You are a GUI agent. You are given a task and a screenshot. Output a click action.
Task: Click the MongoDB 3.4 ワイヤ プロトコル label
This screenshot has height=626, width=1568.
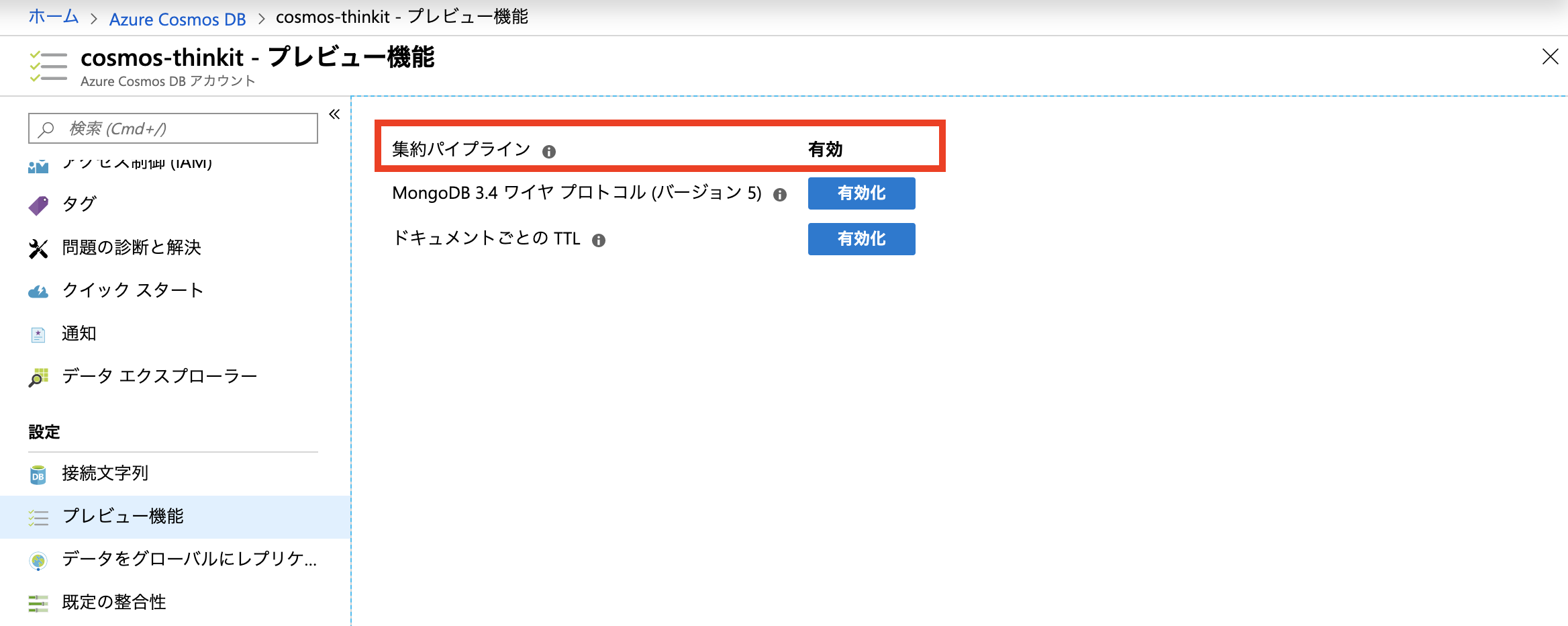pos(577,193)
